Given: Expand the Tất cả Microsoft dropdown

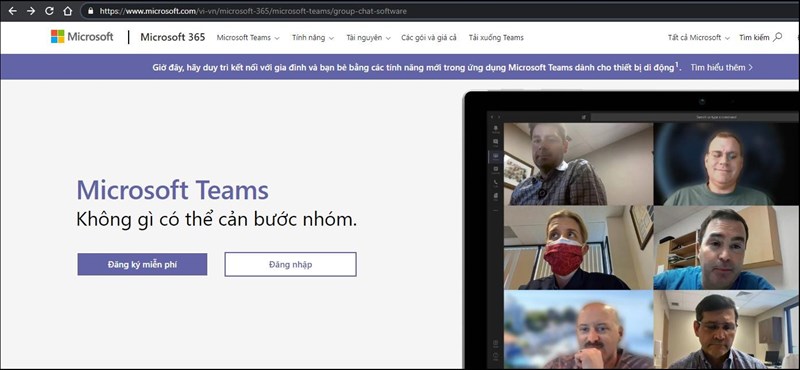Looking at the screenshot, I should pos(698,38).
